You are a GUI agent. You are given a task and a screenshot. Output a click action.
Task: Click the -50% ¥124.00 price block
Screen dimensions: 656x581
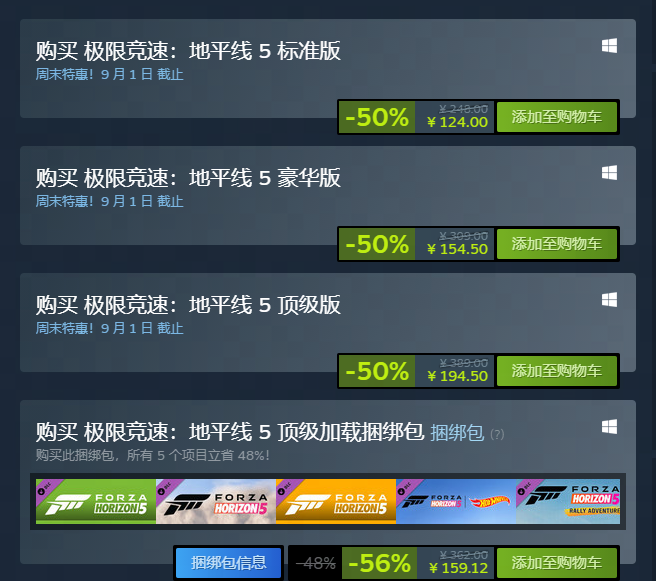[x=416, y=117]
